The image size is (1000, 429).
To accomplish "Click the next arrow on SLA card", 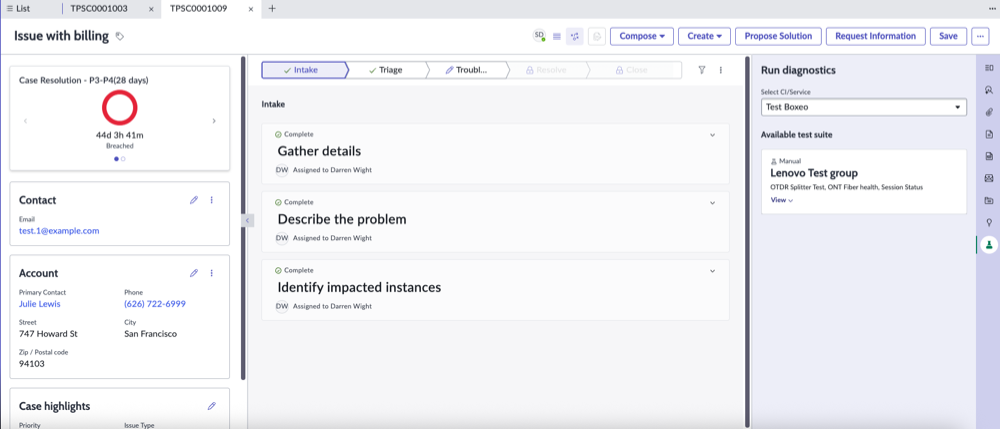I will [214, 120].
